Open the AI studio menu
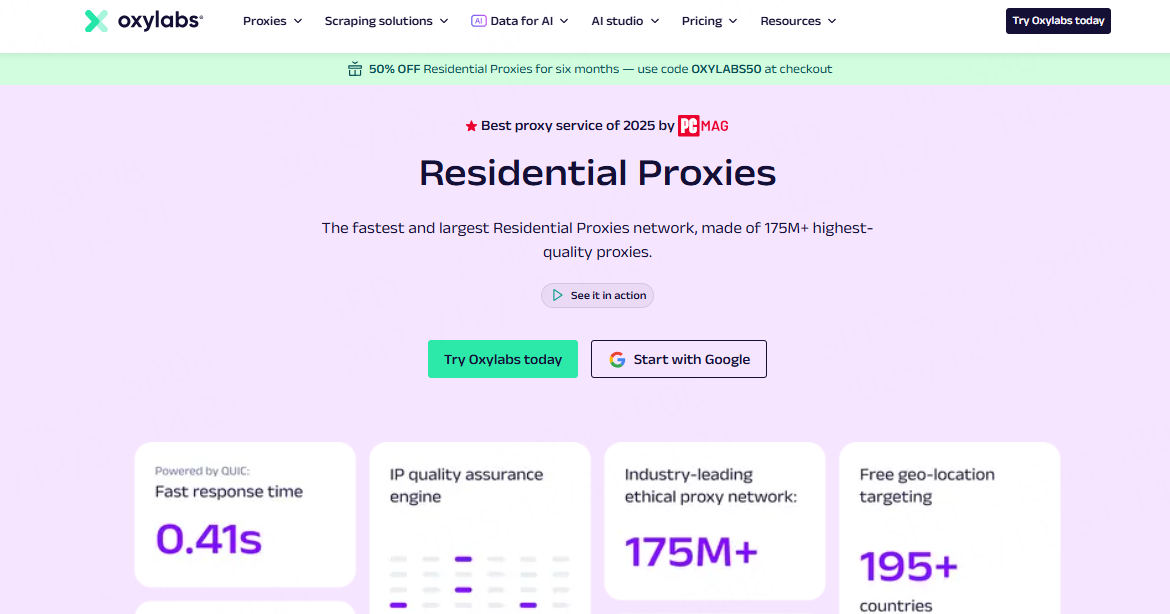The width and height of the screenshot is (1170, 614). tap(624, 21)
